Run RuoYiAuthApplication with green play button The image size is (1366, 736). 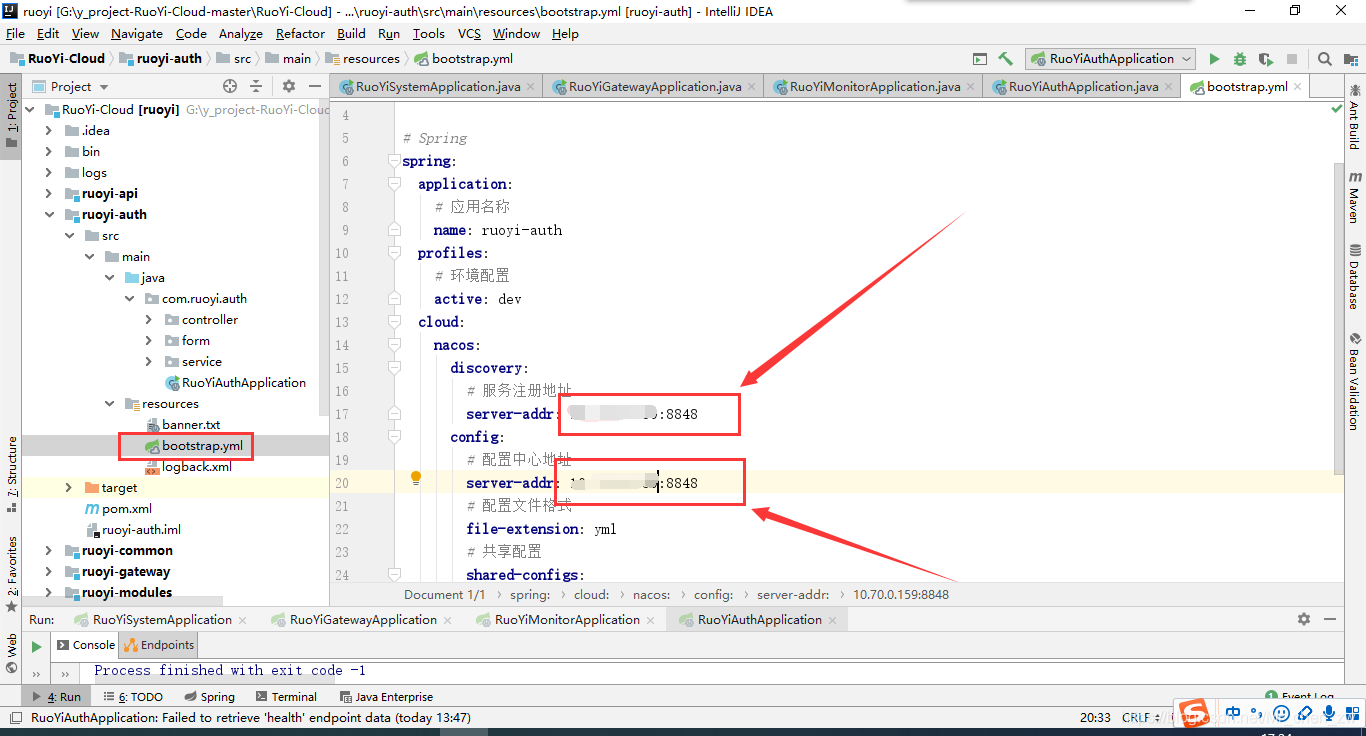(x=1214, y=59)
